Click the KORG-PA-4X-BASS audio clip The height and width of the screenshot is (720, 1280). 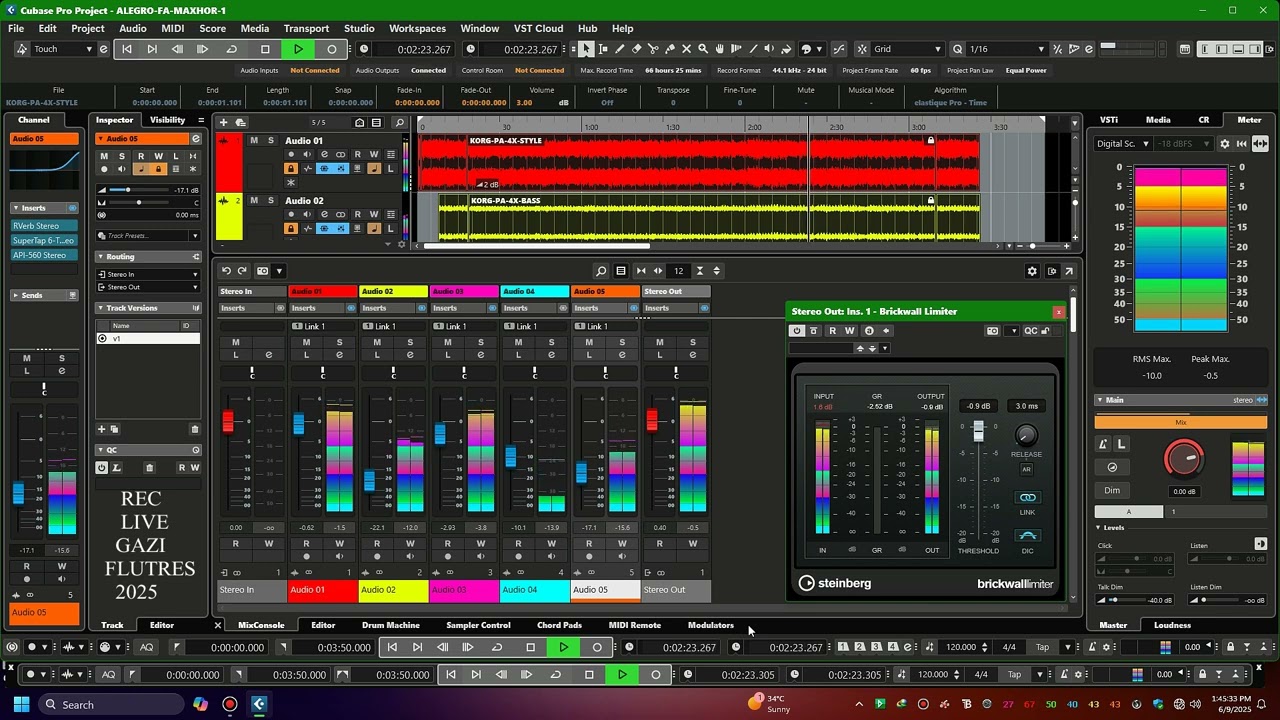tap(710, 217)
